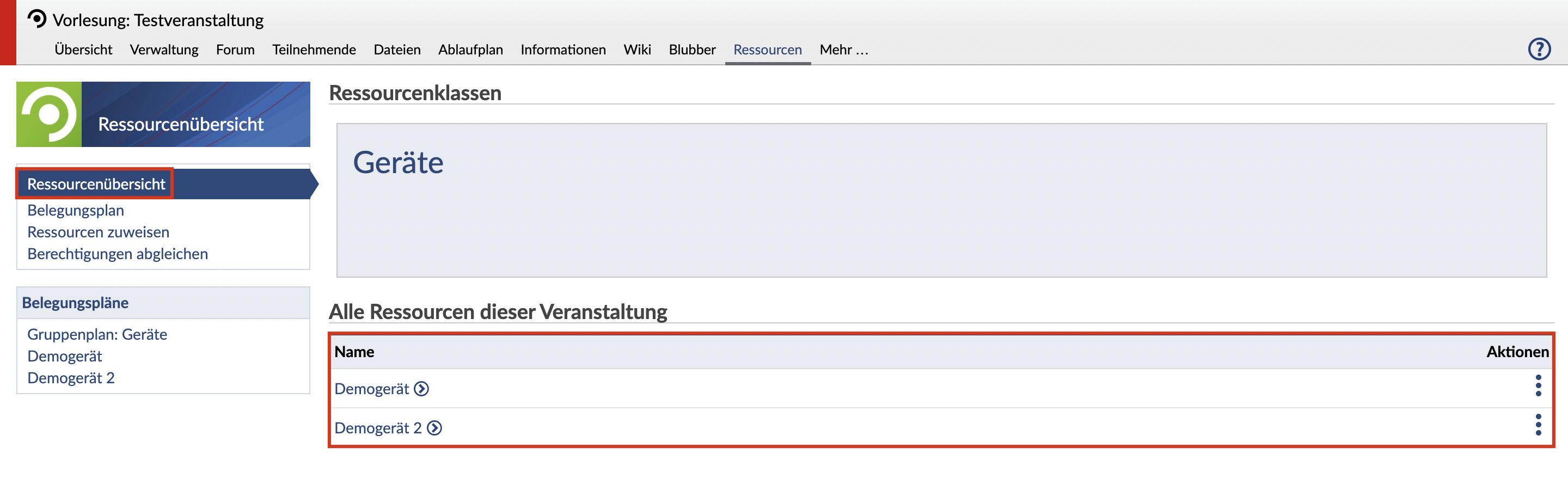Click the green Ressourcenübersicht logo image
Image resolution: width=1568 pixels, height=484 pixels.
(48, 114)
